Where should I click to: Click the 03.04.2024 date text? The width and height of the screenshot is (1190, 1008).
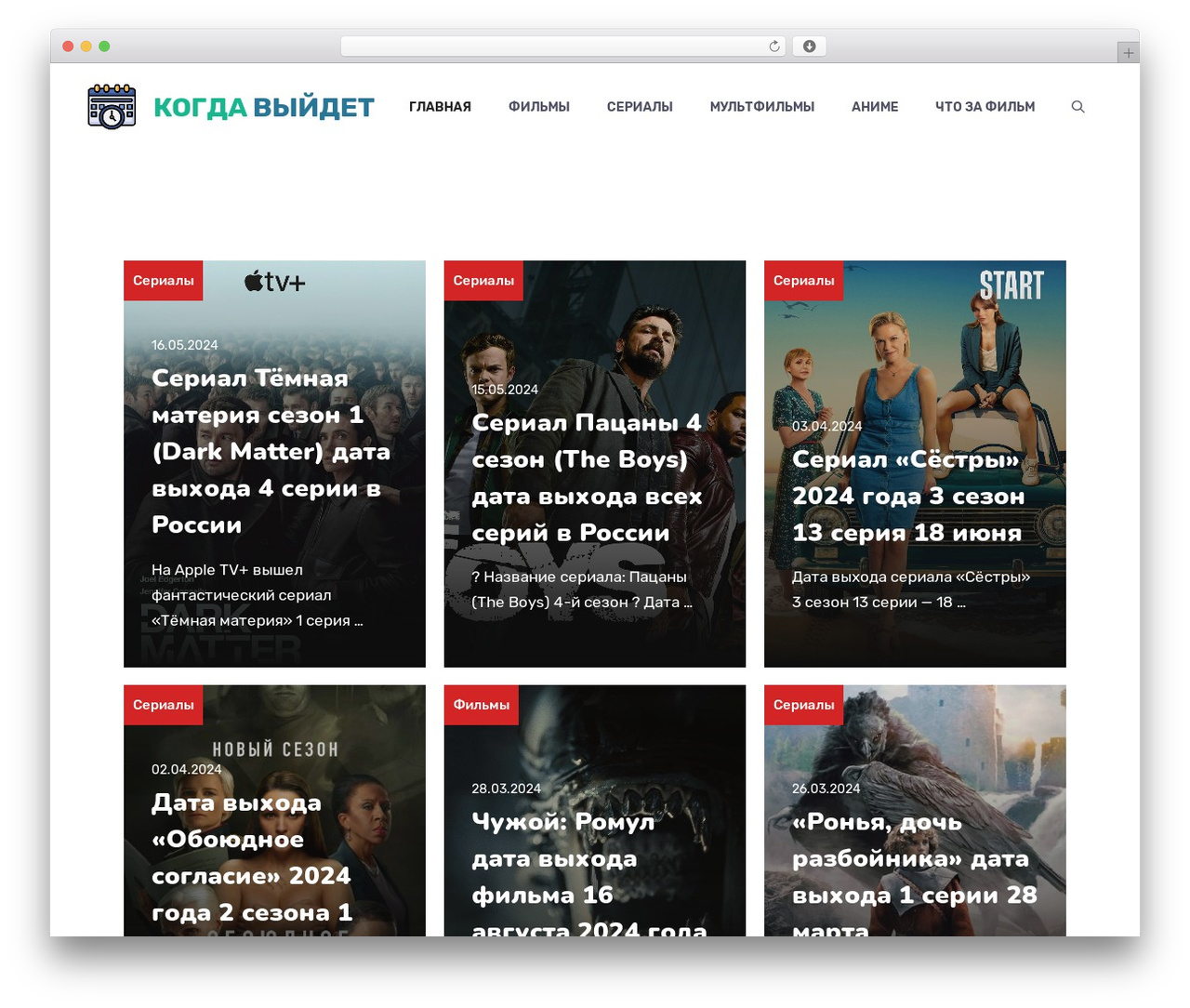coord(827,426)
